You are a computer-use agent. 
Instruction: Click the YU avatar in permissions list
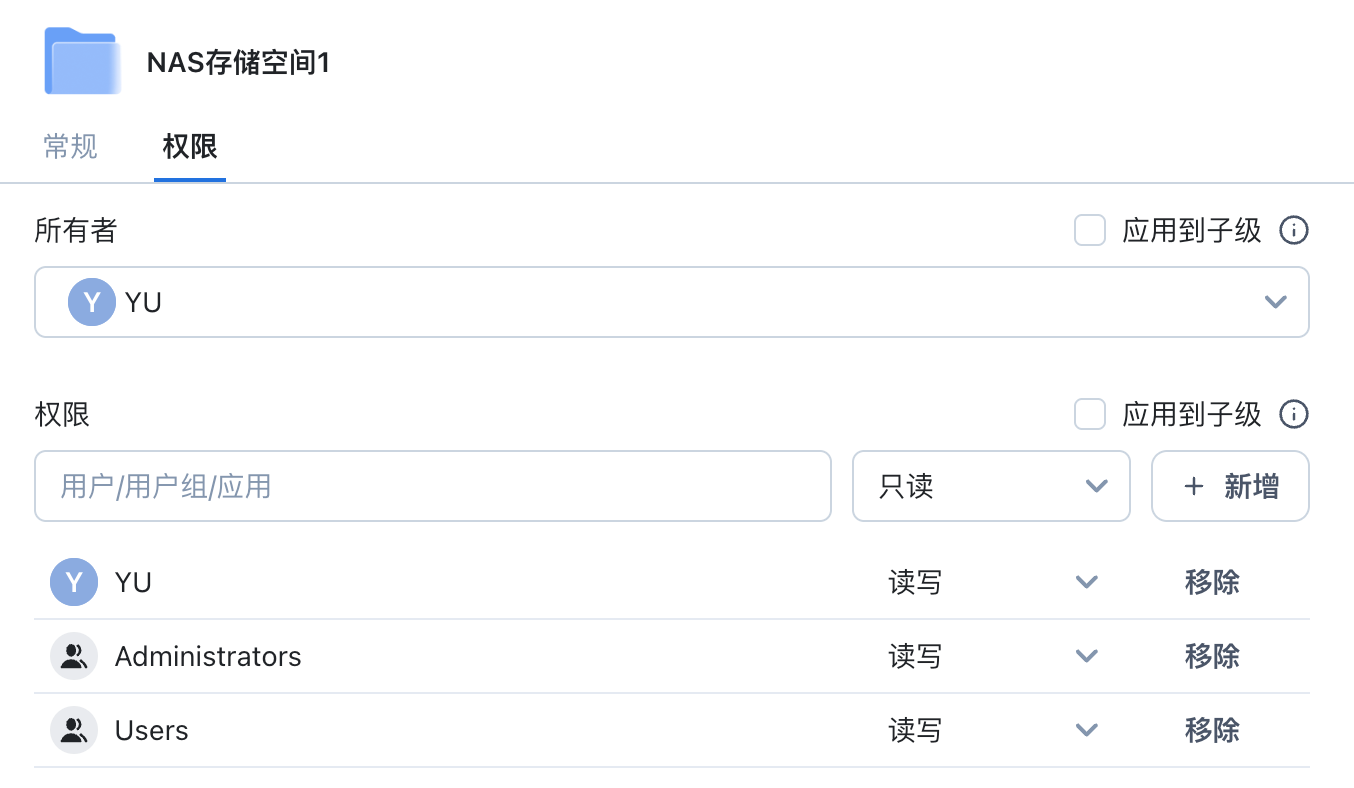pos(74,582)
